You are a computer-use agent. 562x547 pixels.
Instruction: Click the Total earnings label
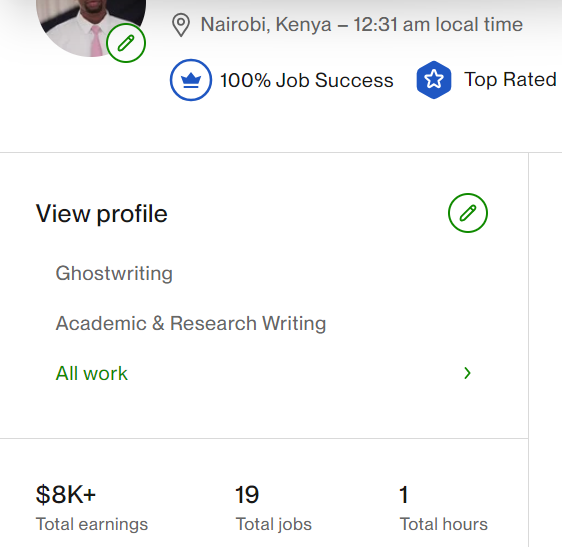pyautogui.click(x=92, y=524)
